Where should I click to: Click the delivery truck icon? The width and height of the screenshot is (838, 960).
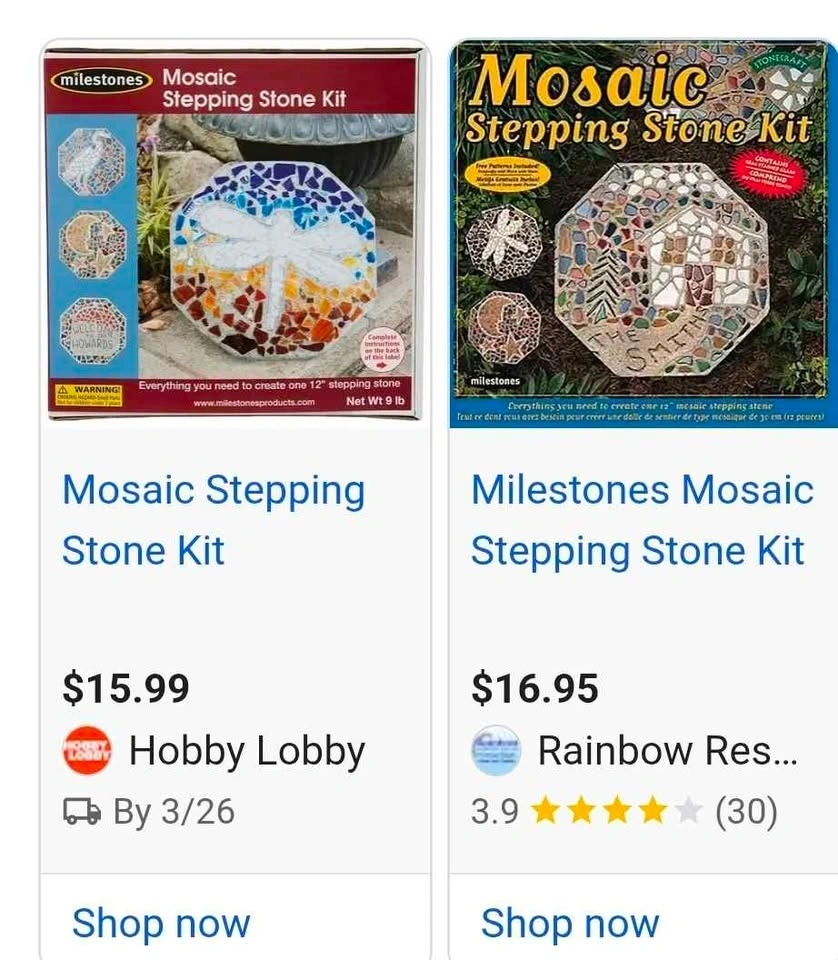tap(82, 812)
